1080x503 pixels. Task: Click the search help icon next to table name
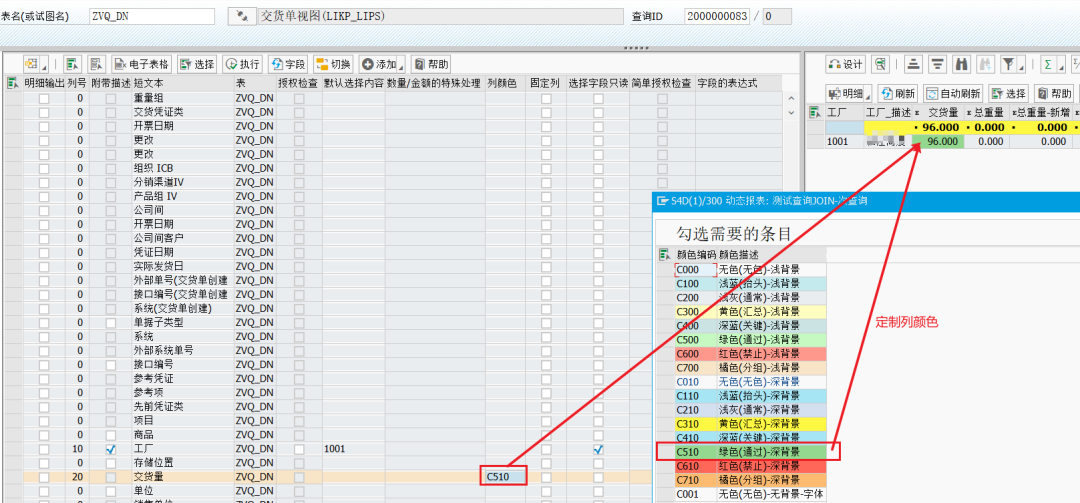pyautogui.click(x=241, y=16)
